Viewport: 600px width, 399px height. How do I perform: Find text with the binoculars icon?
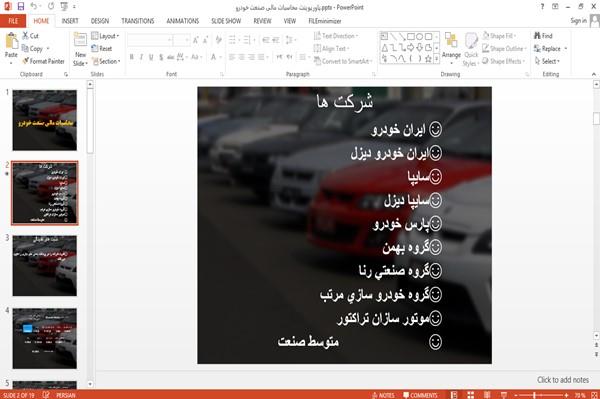537,36
